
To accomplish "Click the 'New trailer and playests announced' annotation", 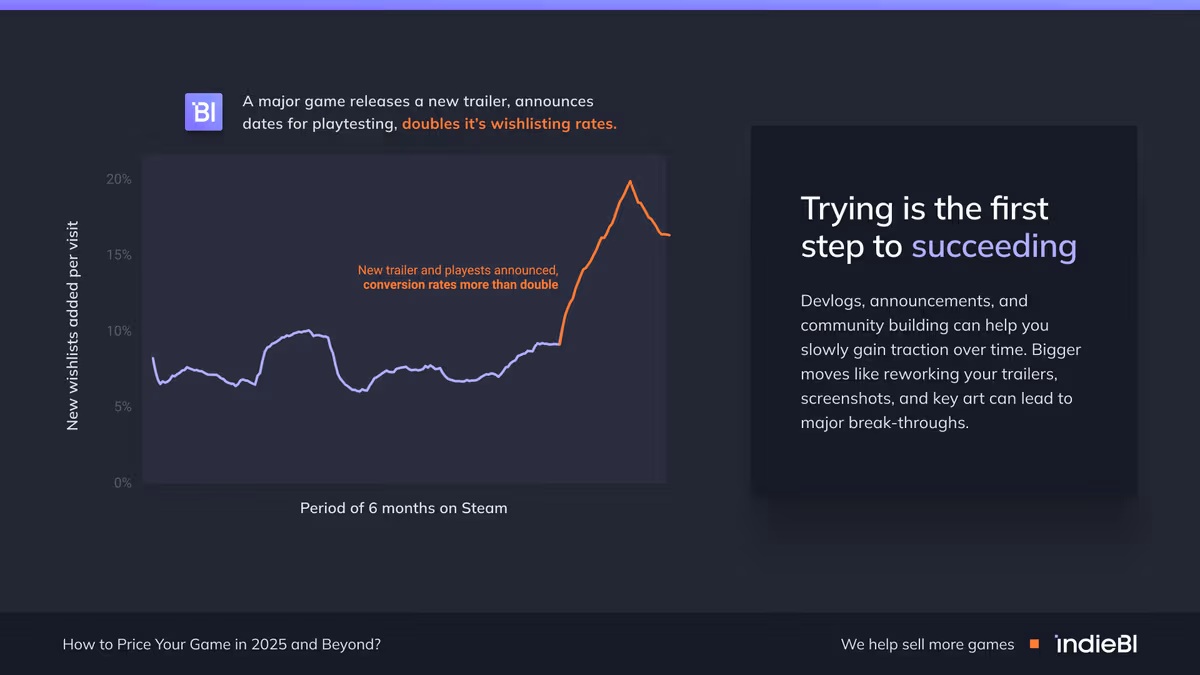I will point(458,270).
